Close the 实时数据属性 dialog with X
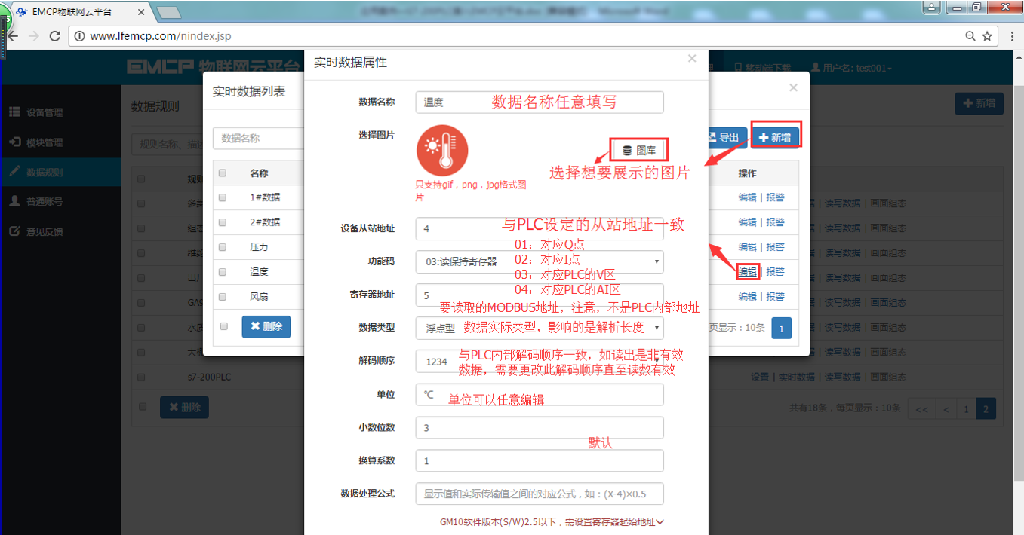Viewport: 1024px width, 535px height. [691, 59]
